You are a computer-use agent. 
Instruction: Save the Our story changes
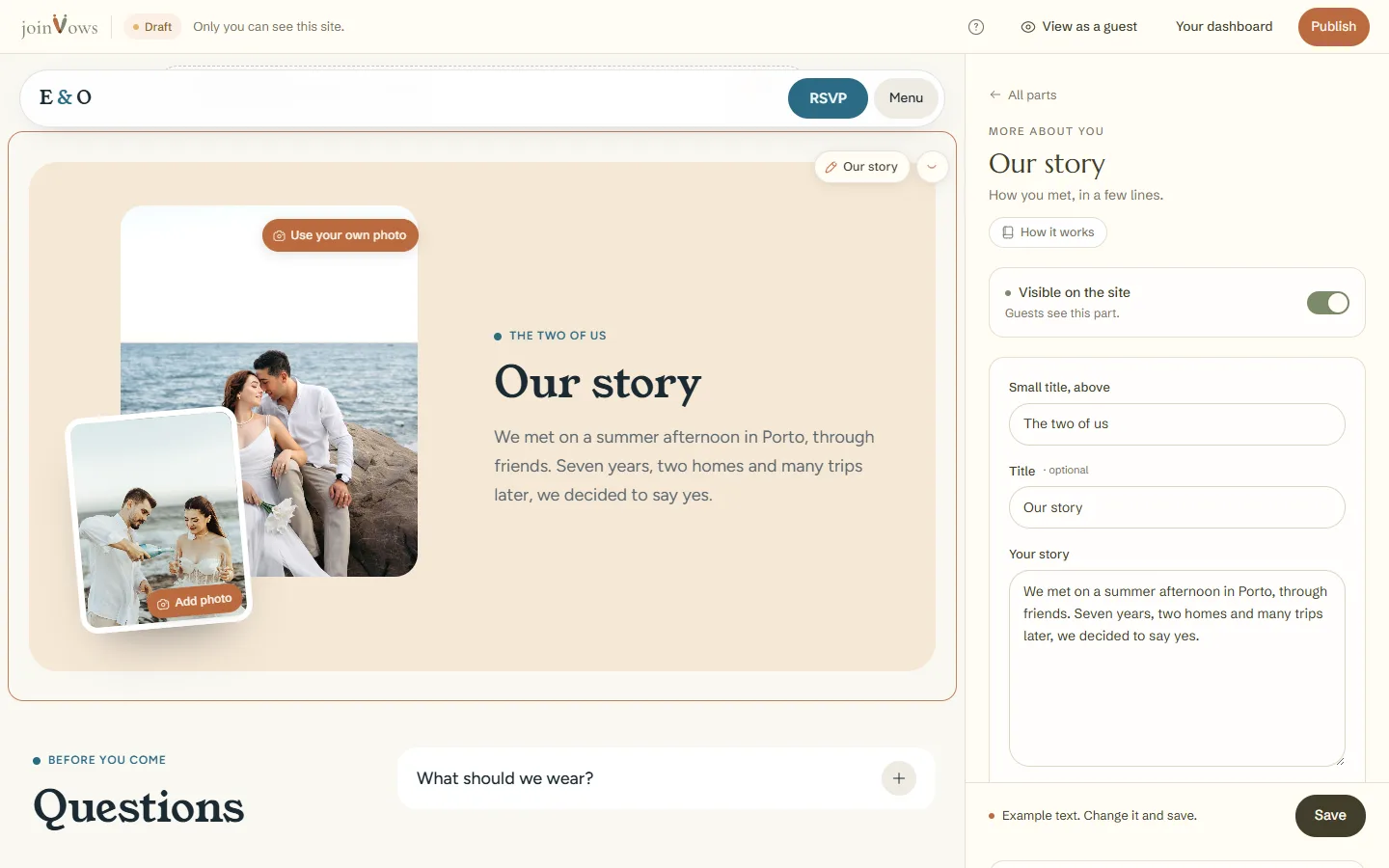(1330, 816)
